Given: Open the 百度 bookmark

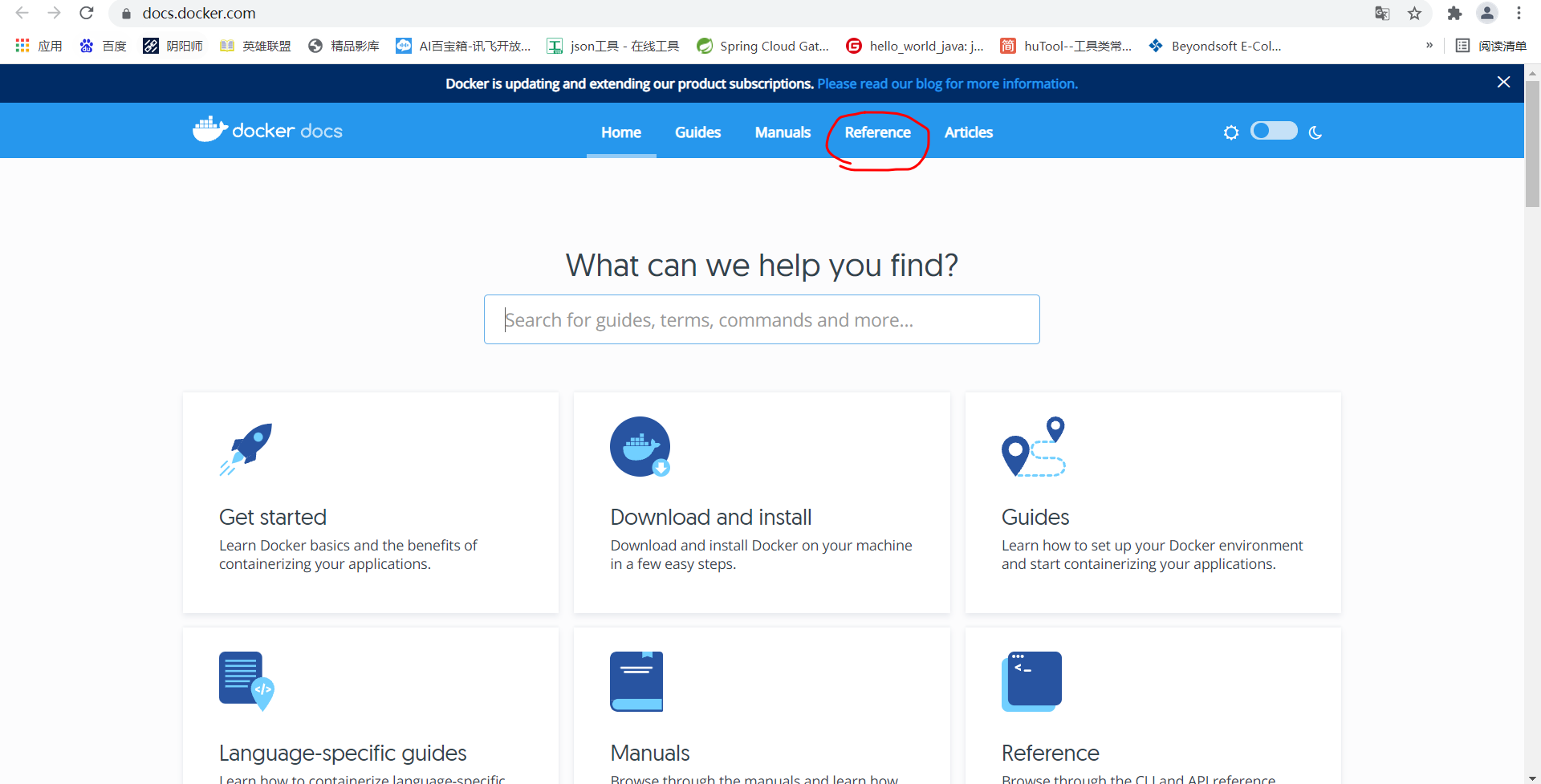Looking at the screenshot, I should pos(103,46).
